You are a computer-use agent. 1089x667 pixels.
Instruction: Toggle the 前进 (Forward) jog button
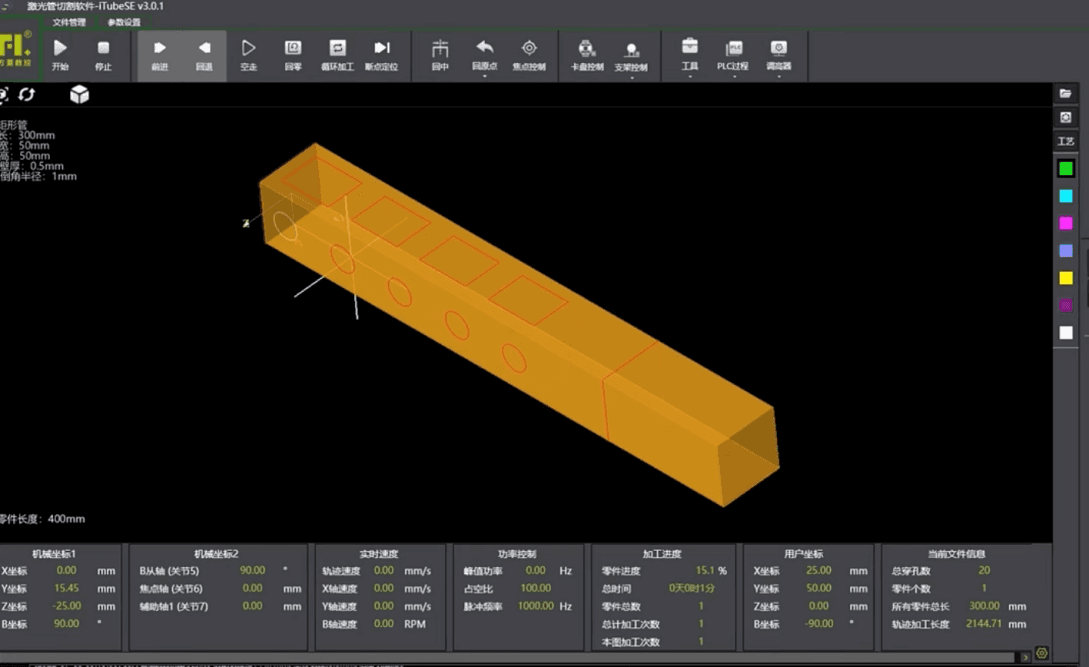159,49
